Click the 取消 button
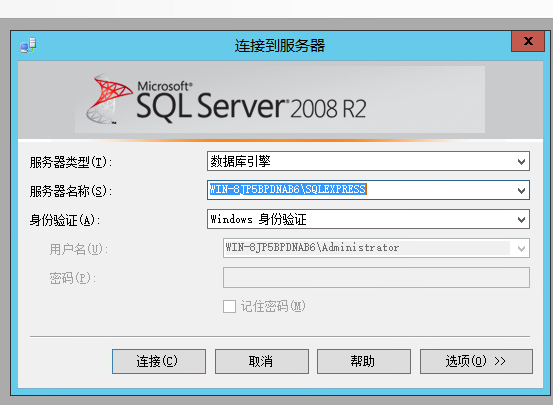 pyautogui.click(x=262, y=361)
